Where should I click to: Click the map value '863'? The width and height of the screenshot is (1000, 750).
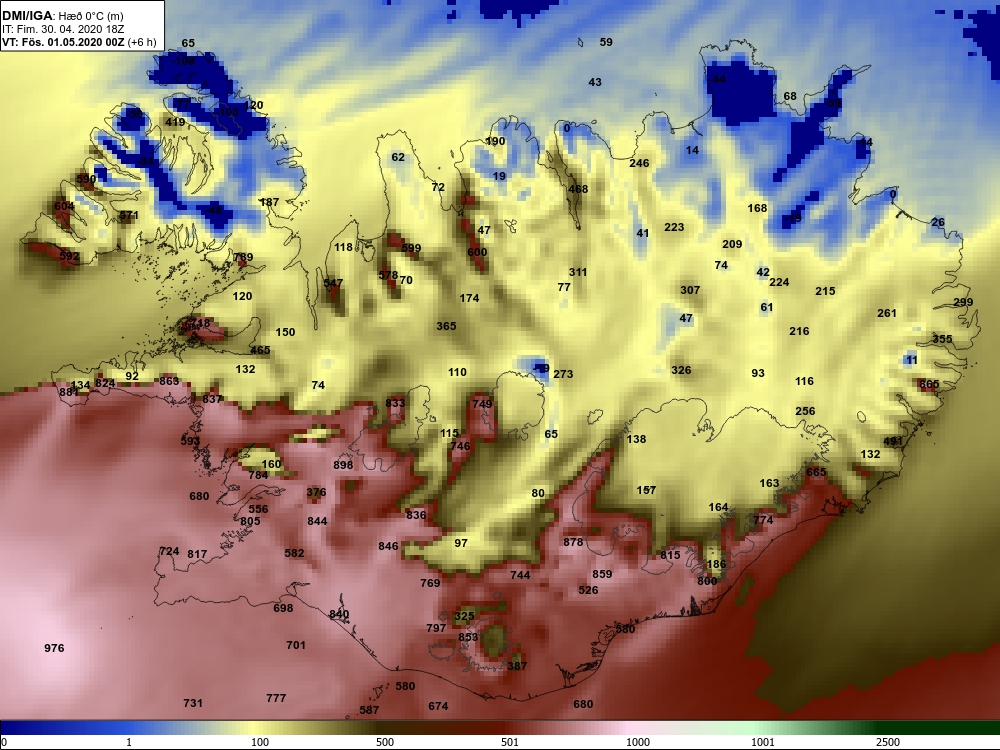pos(169,381)
